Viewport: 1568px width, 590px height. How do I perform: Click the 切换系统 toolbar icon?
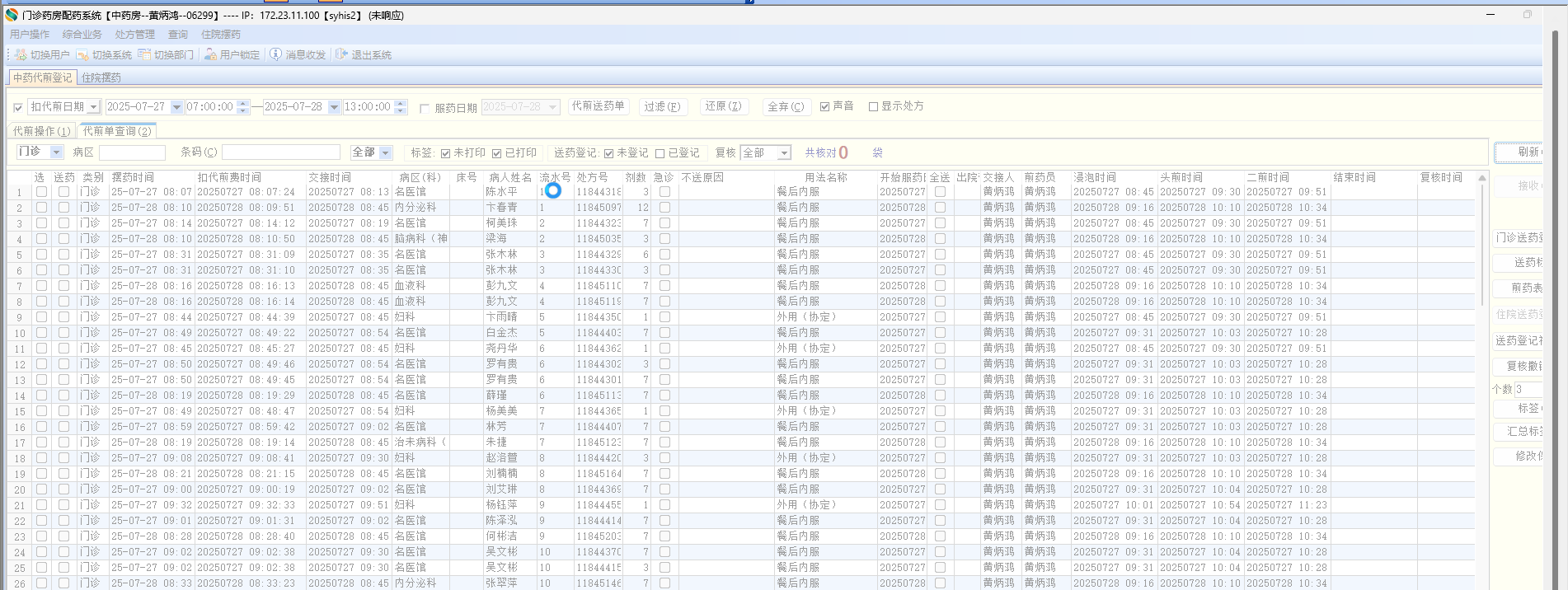[x=82, y=55]
